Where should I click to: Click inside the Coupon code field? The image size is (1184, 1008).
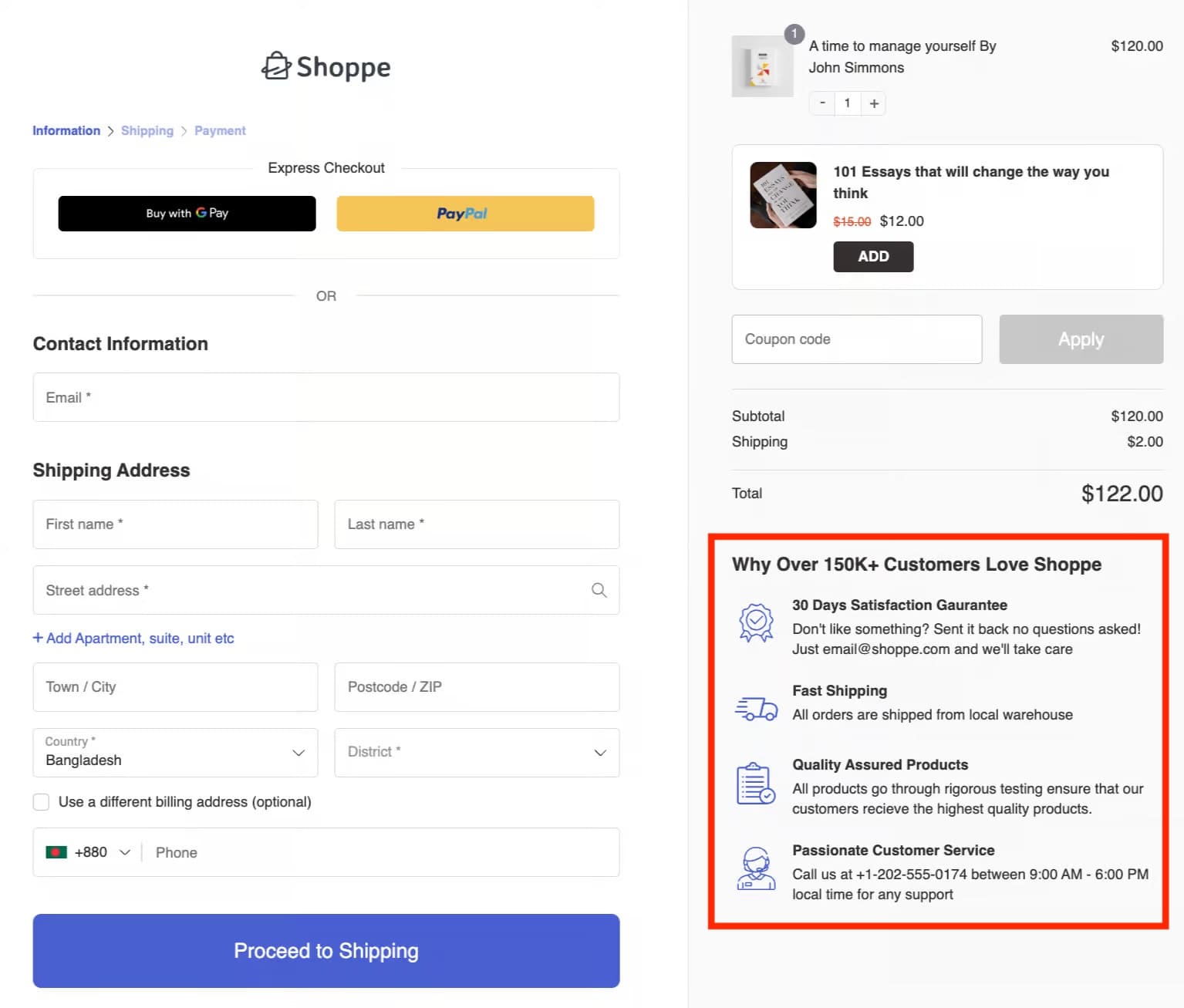(856, 339)
